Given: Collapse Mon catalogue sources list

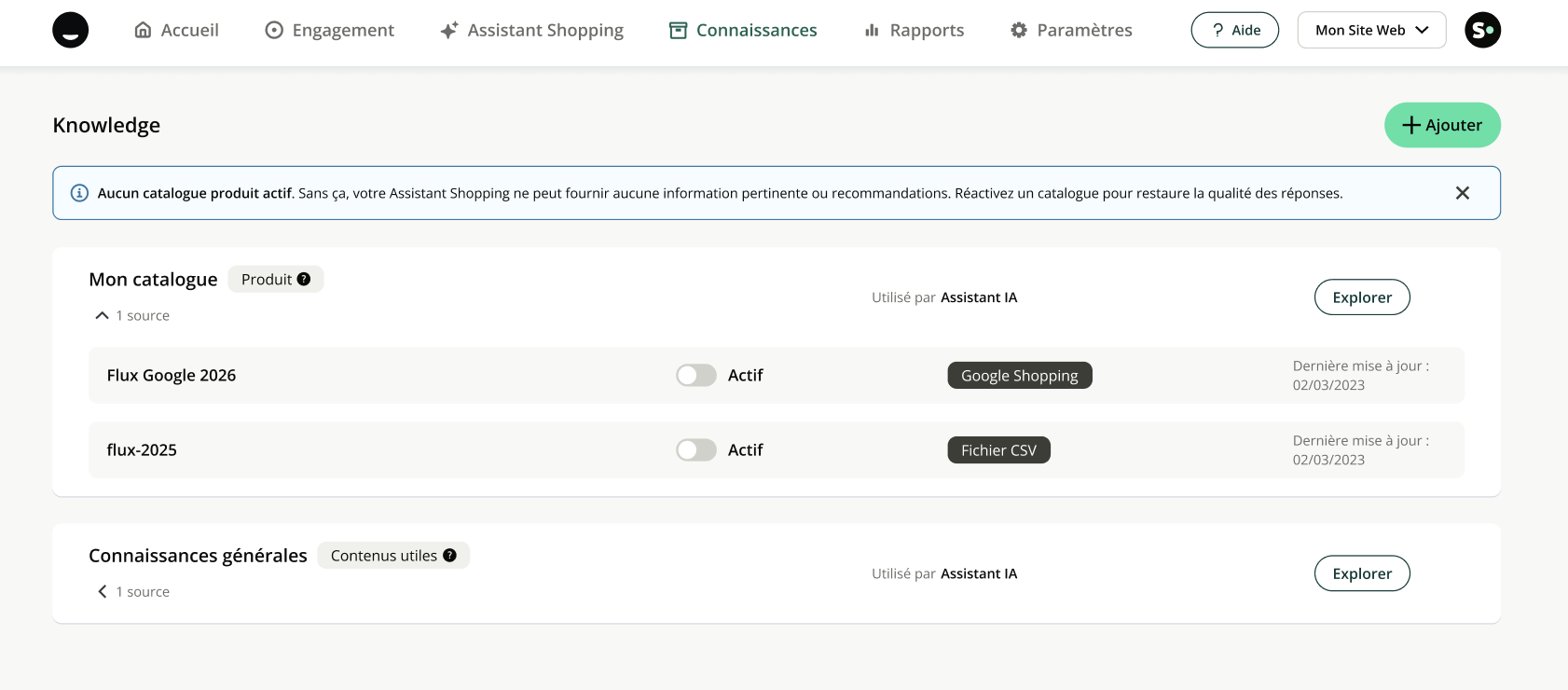Looking at the screenshot, I should [103, 316].
